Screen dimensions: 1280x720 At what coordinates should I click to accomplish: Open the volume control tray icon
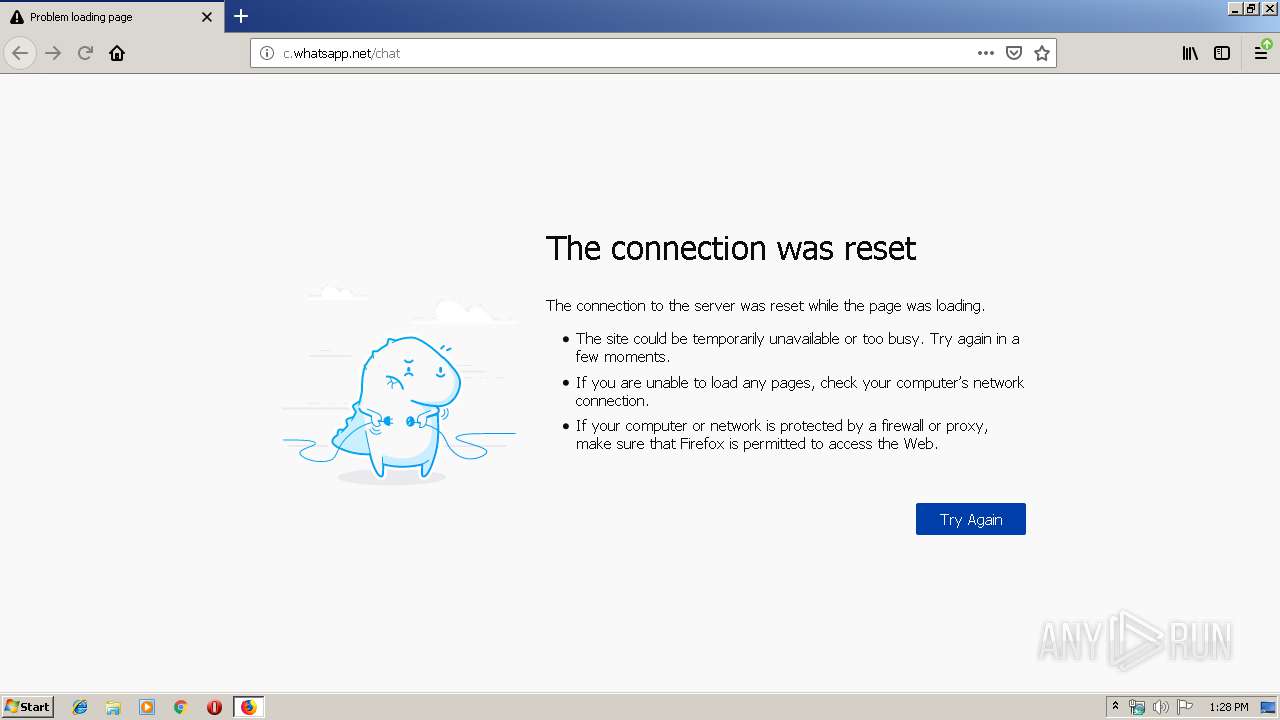tap(1161, 707)
